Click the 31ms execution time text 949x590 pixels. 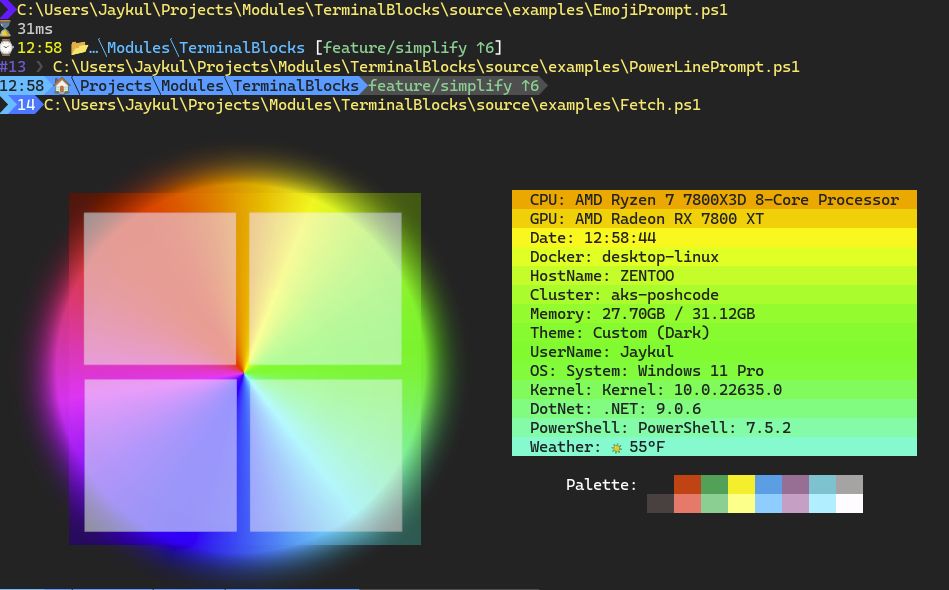click(34, 28)
